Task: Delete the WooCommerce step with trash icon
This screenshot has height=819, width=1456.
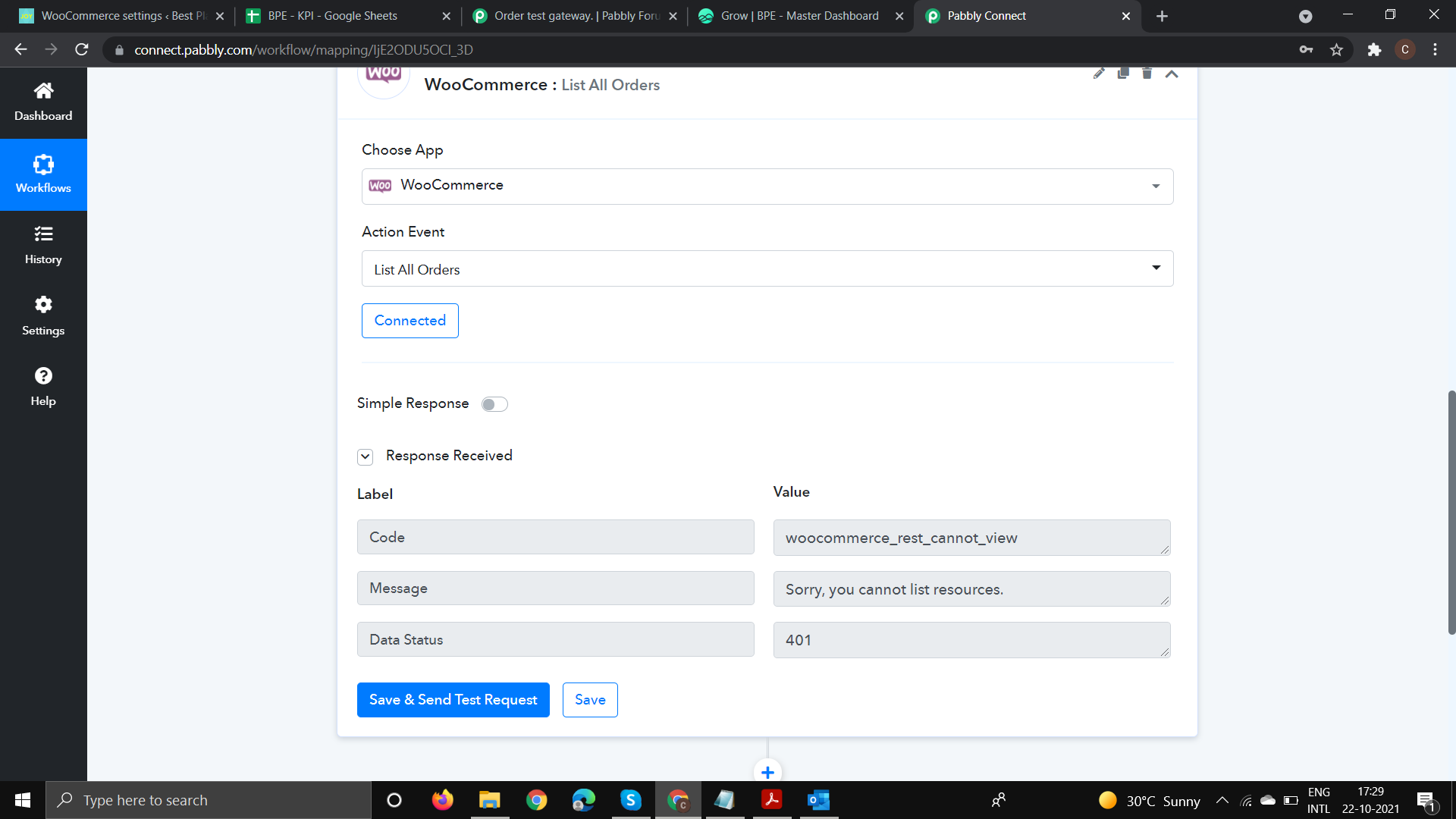Action: pyautogui.click(x=1147, y=73)
